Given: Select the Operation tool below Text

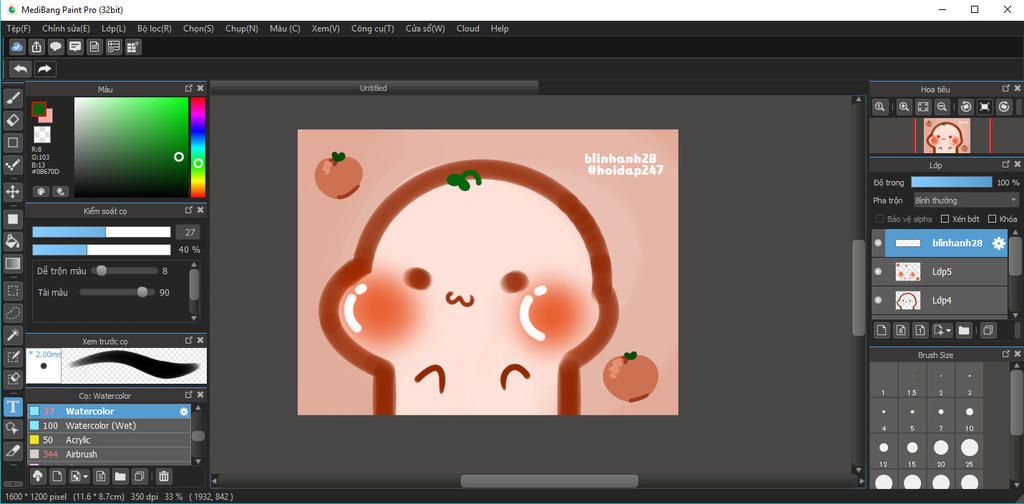Looking at the screenshot, I should 13,428.
